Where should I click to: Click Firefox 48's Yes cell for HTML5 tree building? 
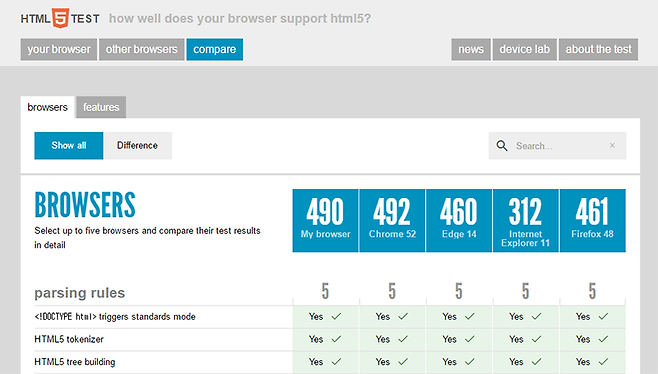click(x=593, y=362)
